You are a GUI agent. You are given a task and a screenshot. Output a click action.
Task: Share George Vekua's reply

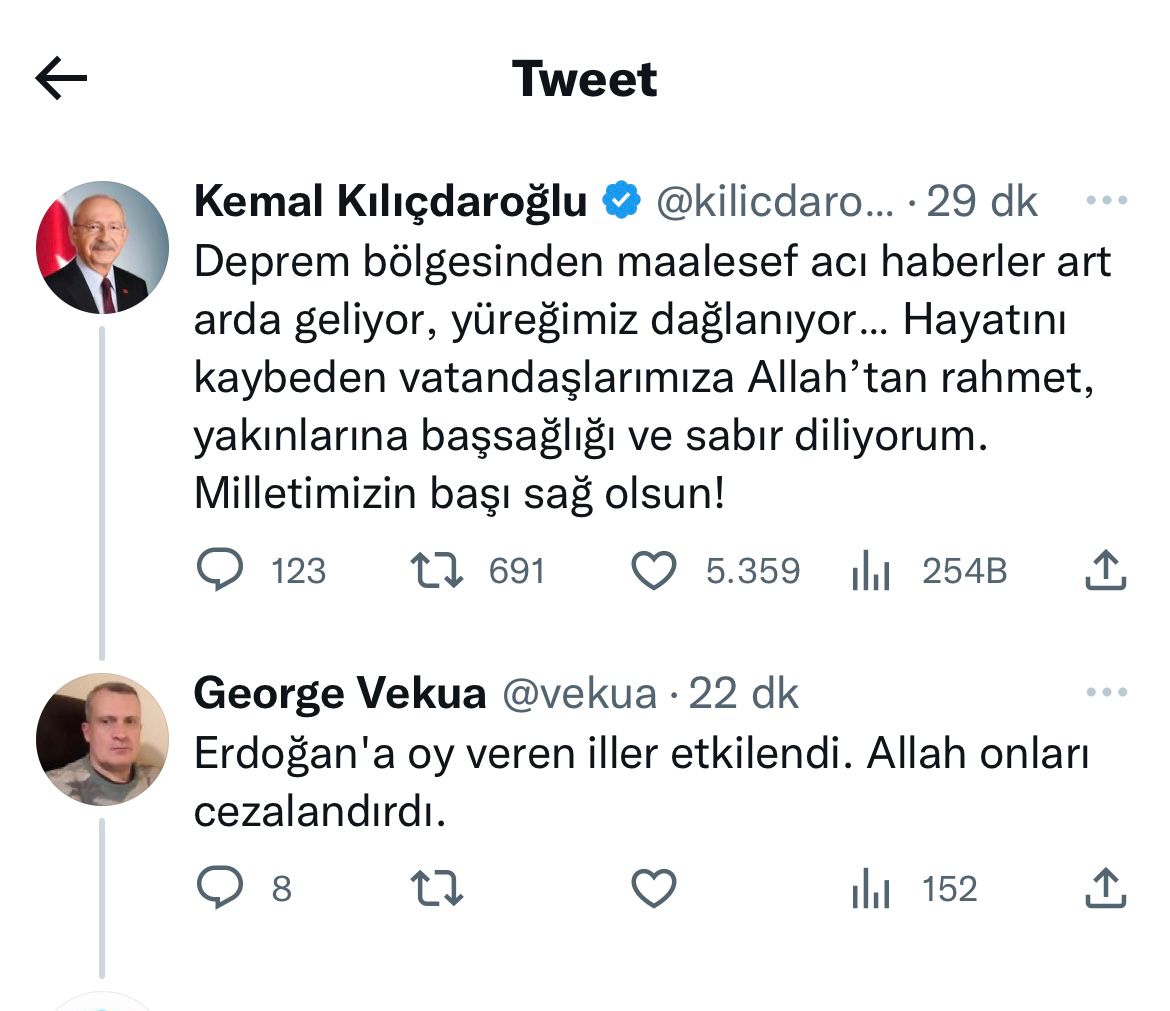pyautogui.click(x=1106, y=888)
